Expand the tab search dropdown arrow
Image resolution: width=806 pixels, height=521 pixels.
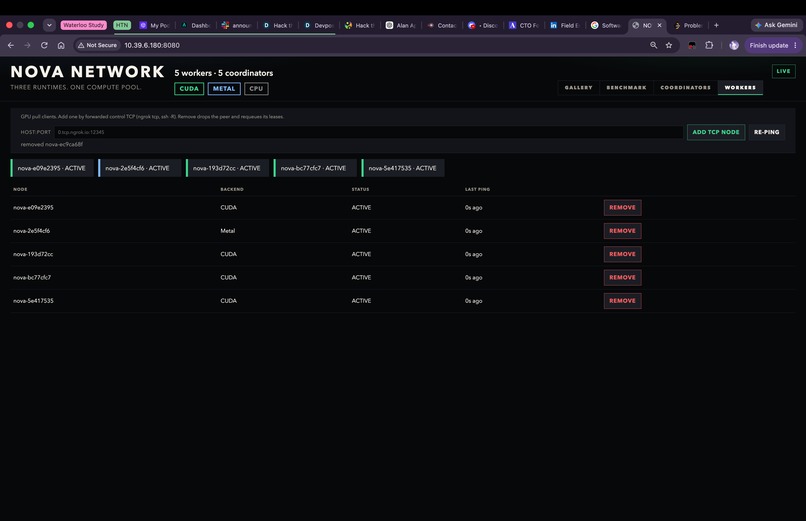tap(49, 25)
